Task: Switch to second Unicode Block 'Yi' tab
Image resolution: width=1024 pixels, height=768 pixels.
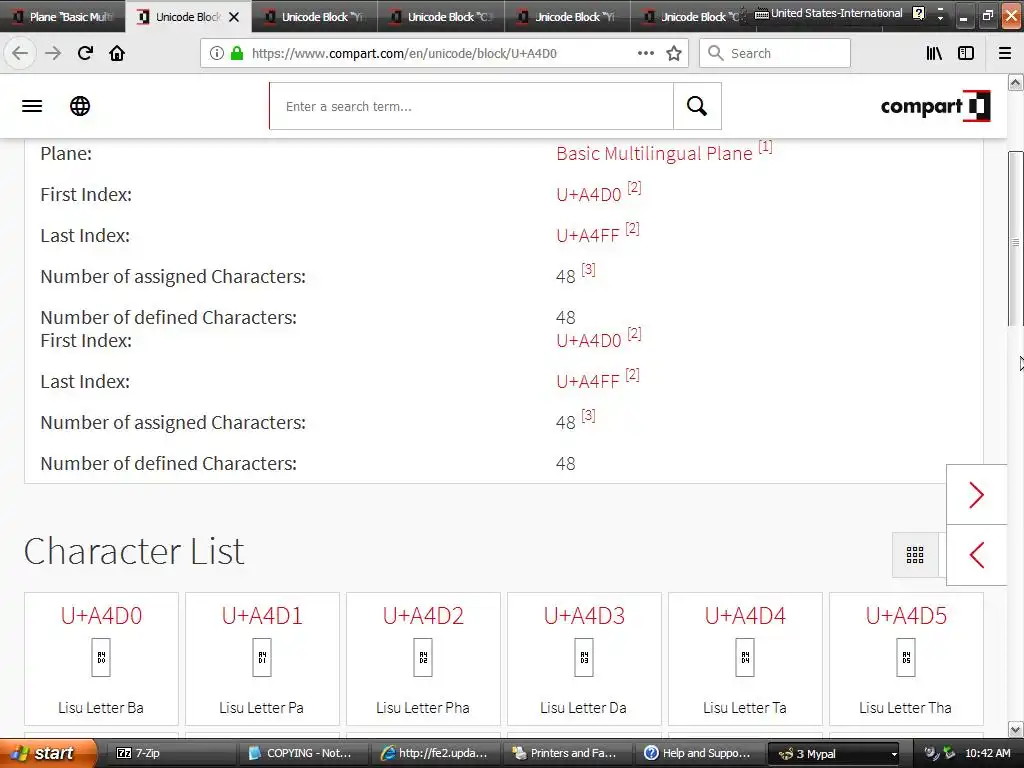Action: 315,17
